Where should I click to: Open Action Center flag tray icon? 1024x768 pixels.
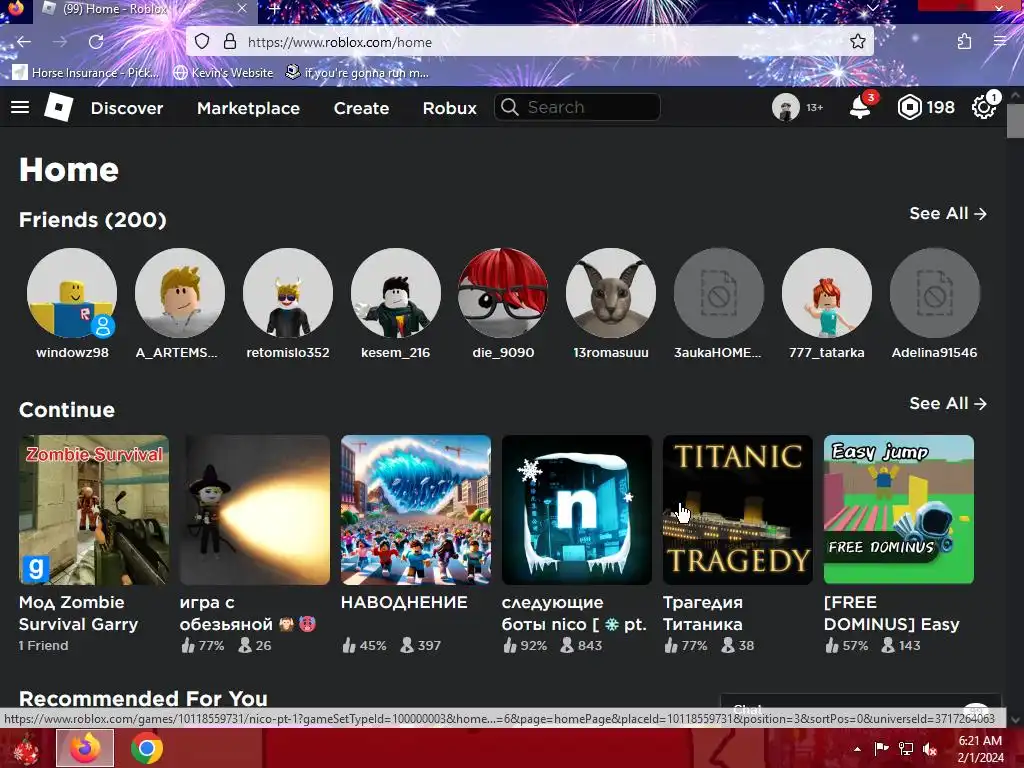pos(882,749)
